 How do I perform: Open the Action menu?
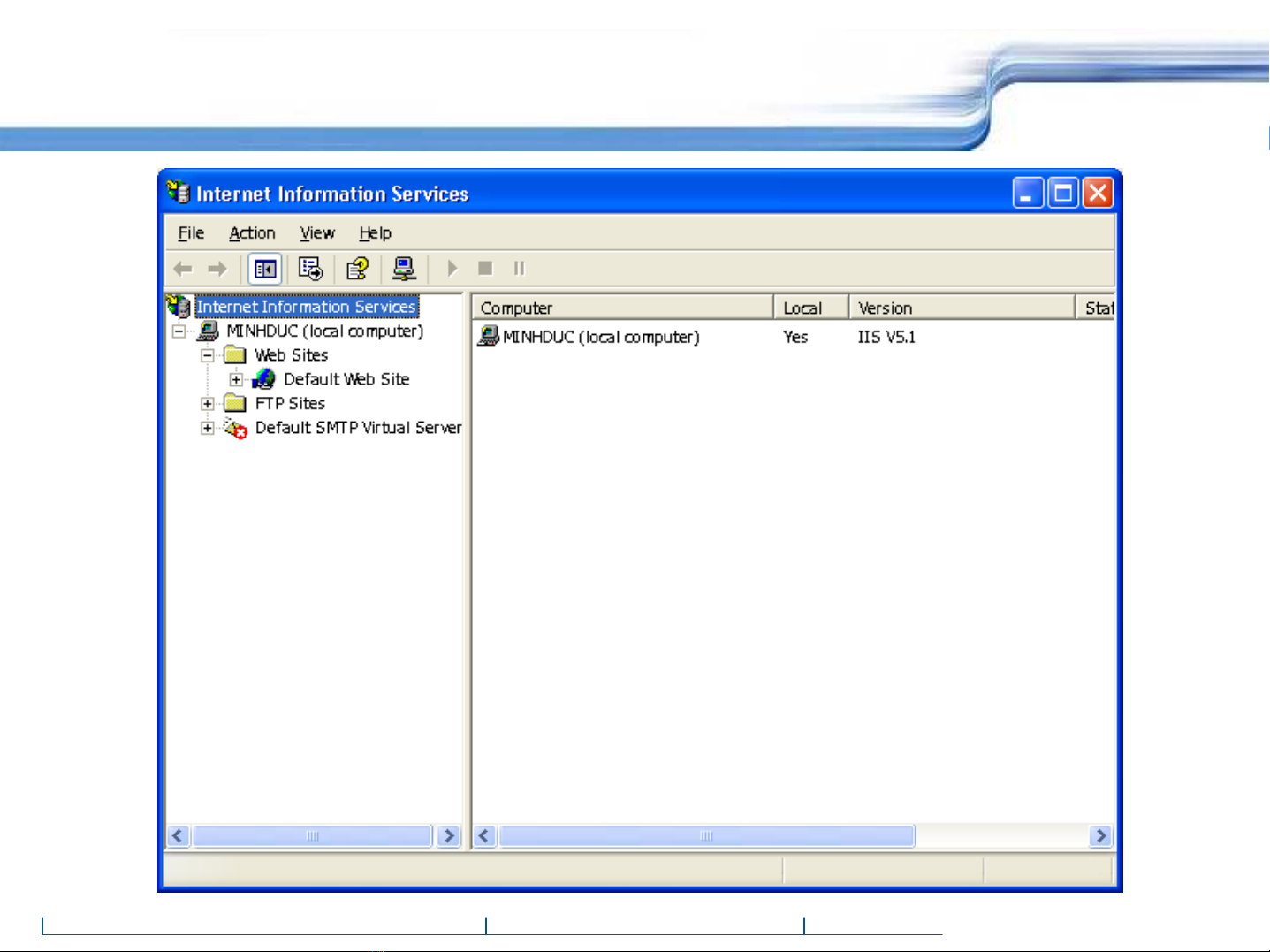[252, 233]
